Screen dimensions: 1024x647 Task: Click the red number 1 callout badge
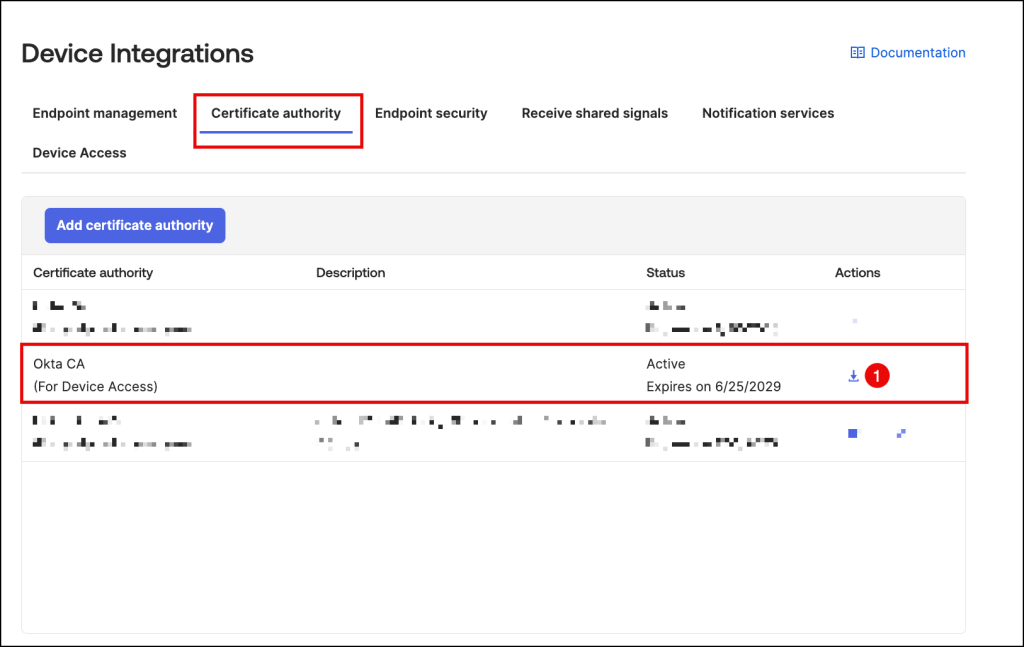[x=877, y=376]
